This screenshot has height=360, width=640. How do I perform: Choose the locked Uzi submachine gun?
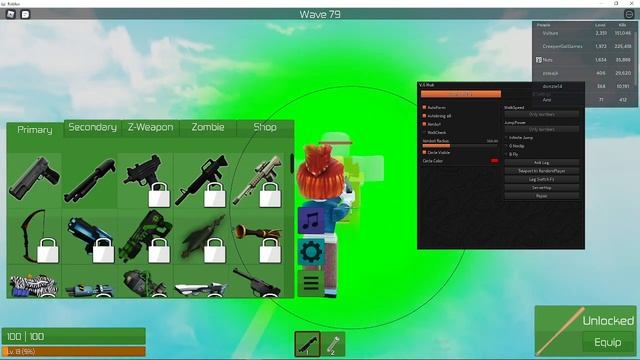coord(145,180)
